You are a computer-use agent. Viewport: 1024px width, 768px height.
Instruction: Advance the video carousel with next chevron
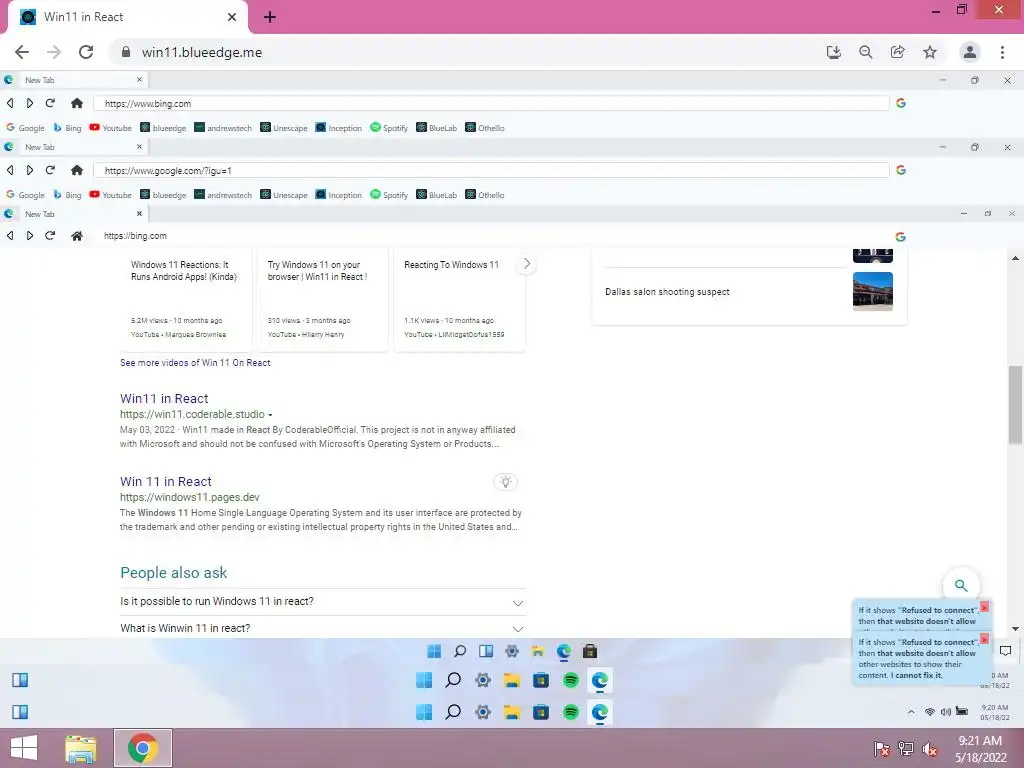(526, 264)
